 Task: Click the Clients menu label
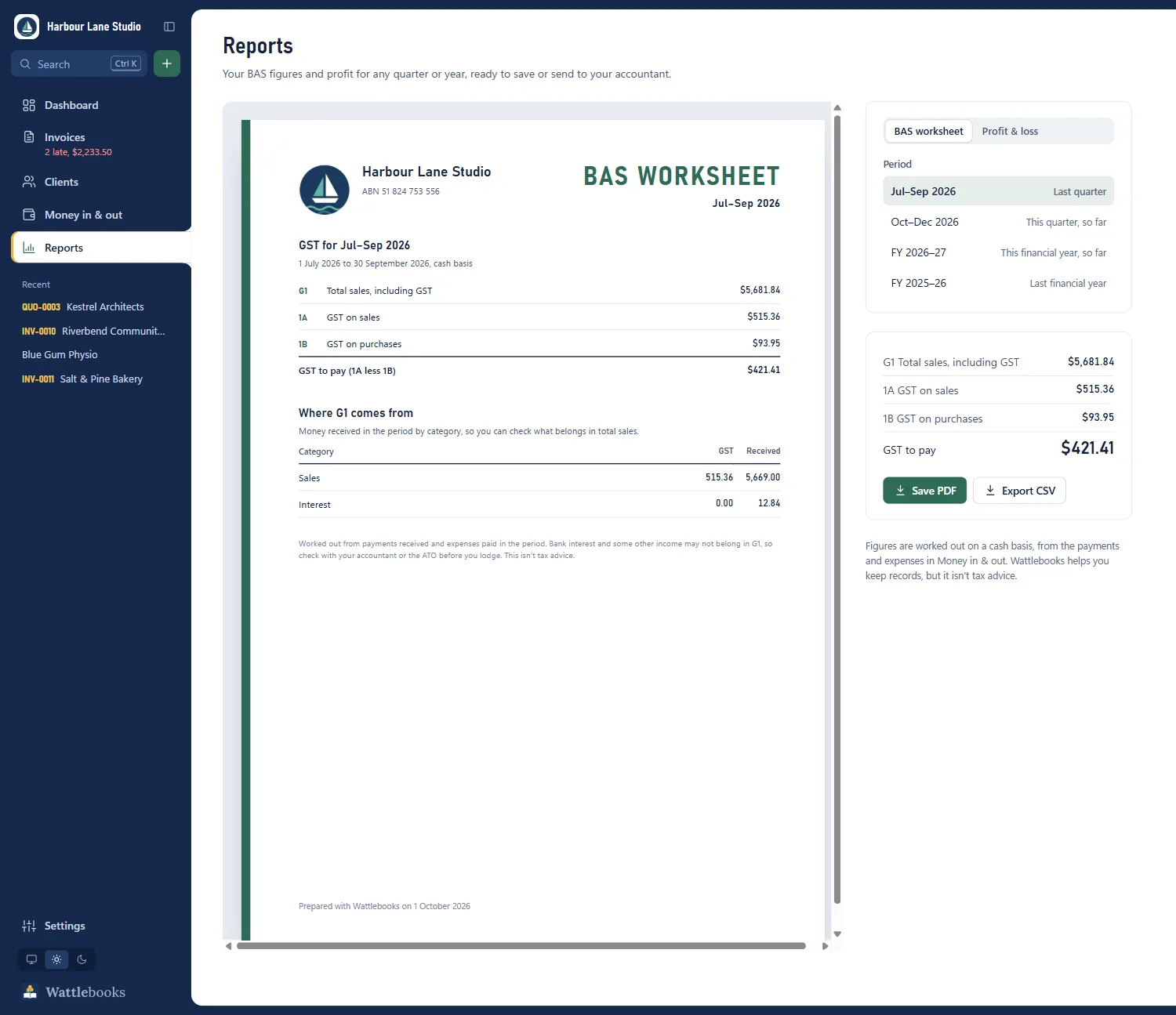[x=61, y=182]
